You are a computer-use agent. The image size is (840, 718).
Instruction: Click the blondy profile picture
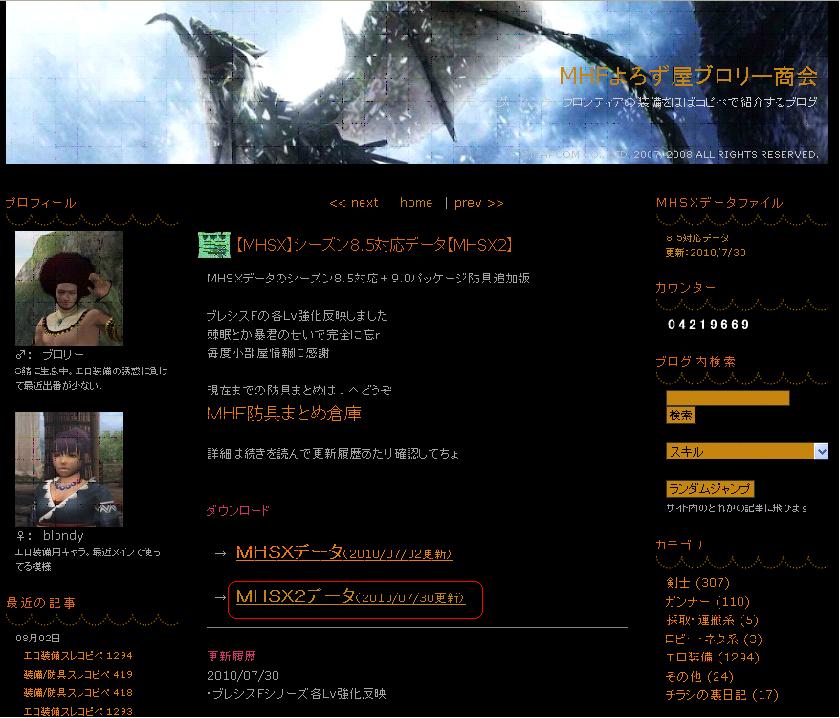pos(69,469)
